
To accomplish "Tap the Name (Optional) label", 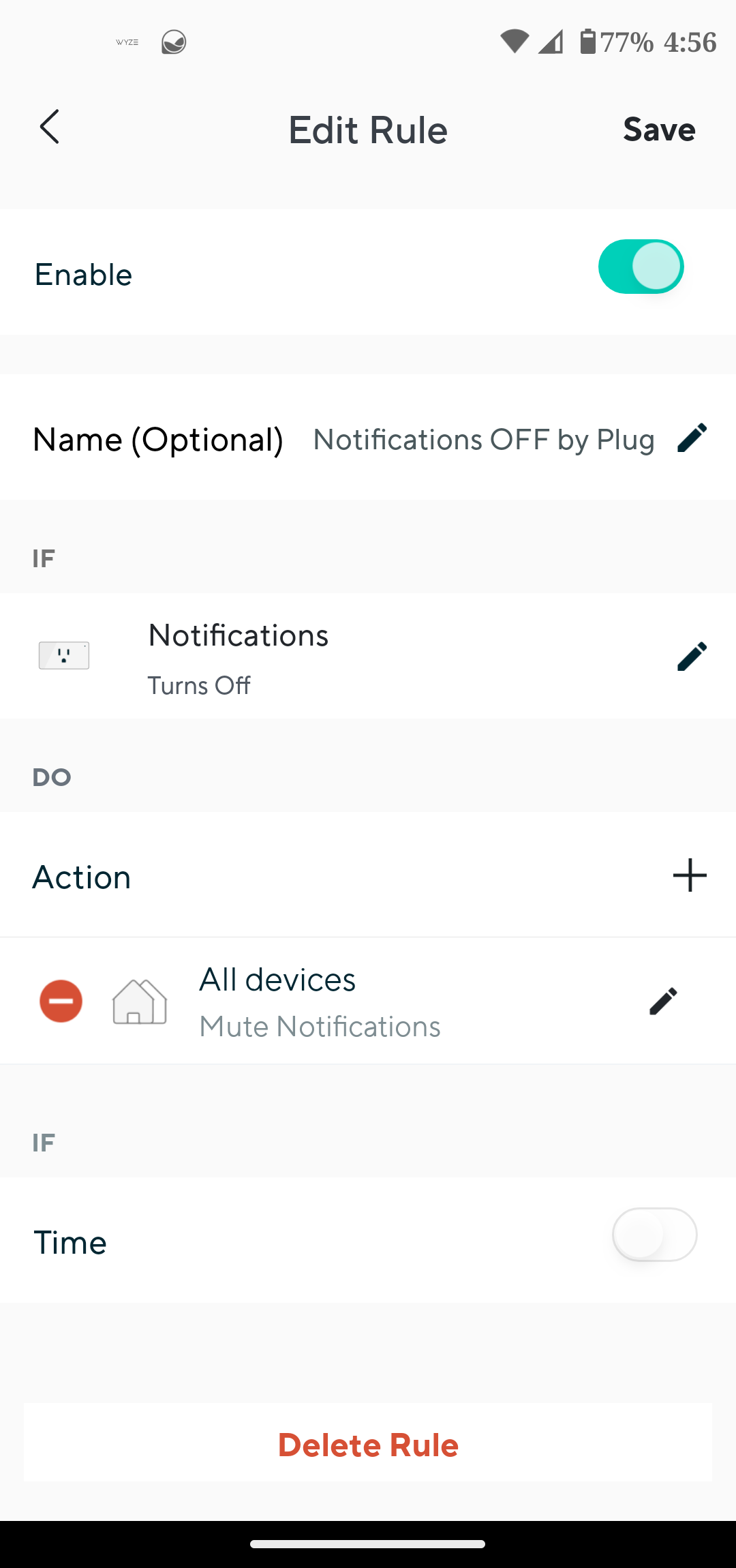I will click(158, 440).
